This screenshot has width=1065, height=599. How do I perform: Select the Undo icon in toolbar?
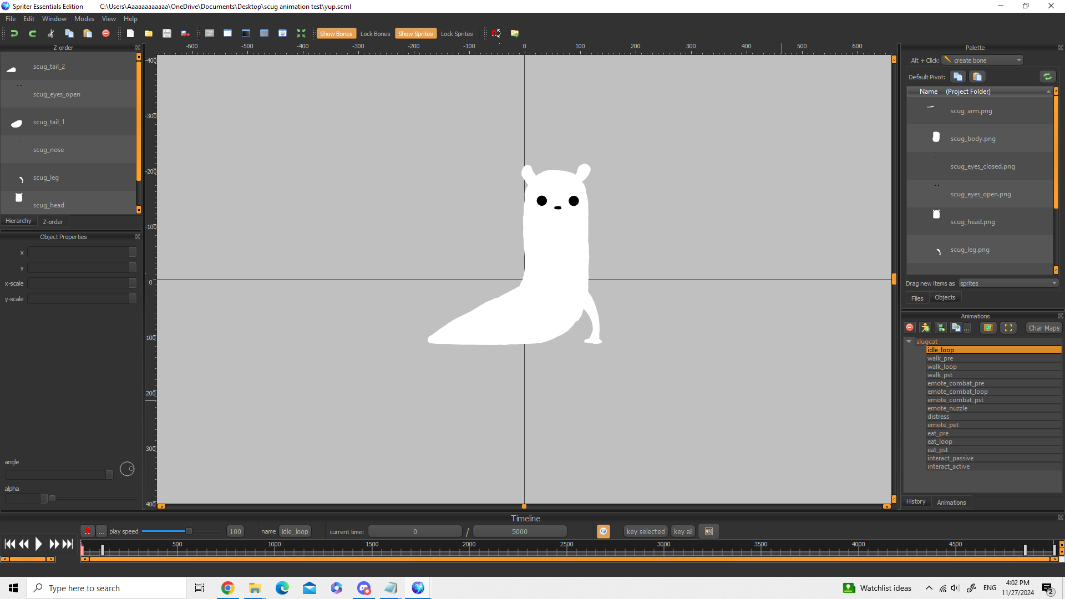14,33
